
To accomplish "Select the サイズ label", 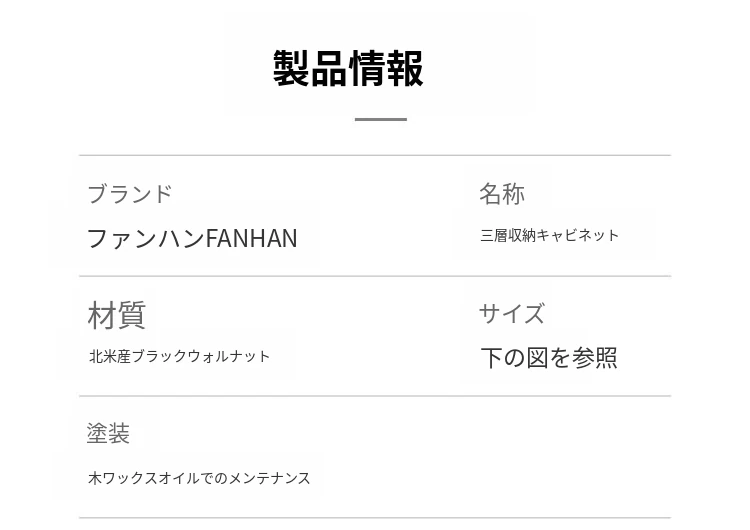I will [511, 313].
